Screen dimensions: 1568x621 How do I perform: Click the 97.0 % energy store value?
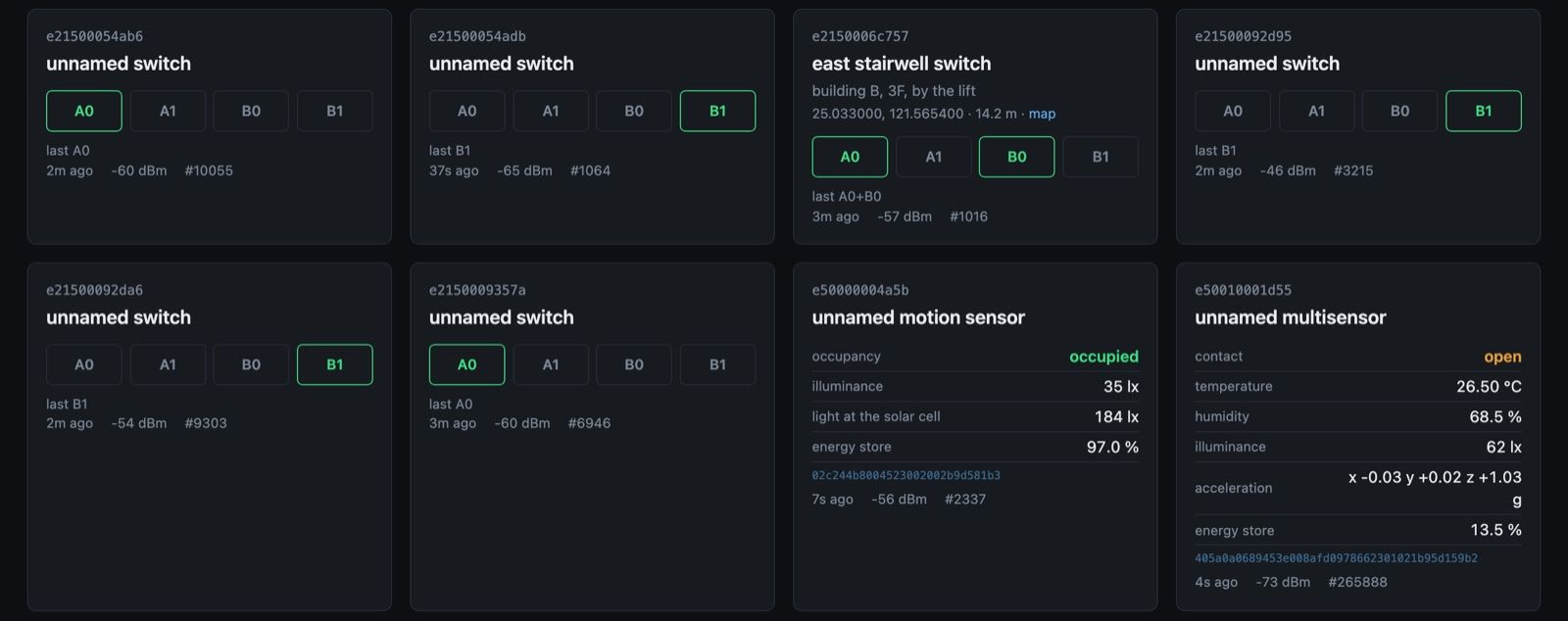coord(1112,448)
